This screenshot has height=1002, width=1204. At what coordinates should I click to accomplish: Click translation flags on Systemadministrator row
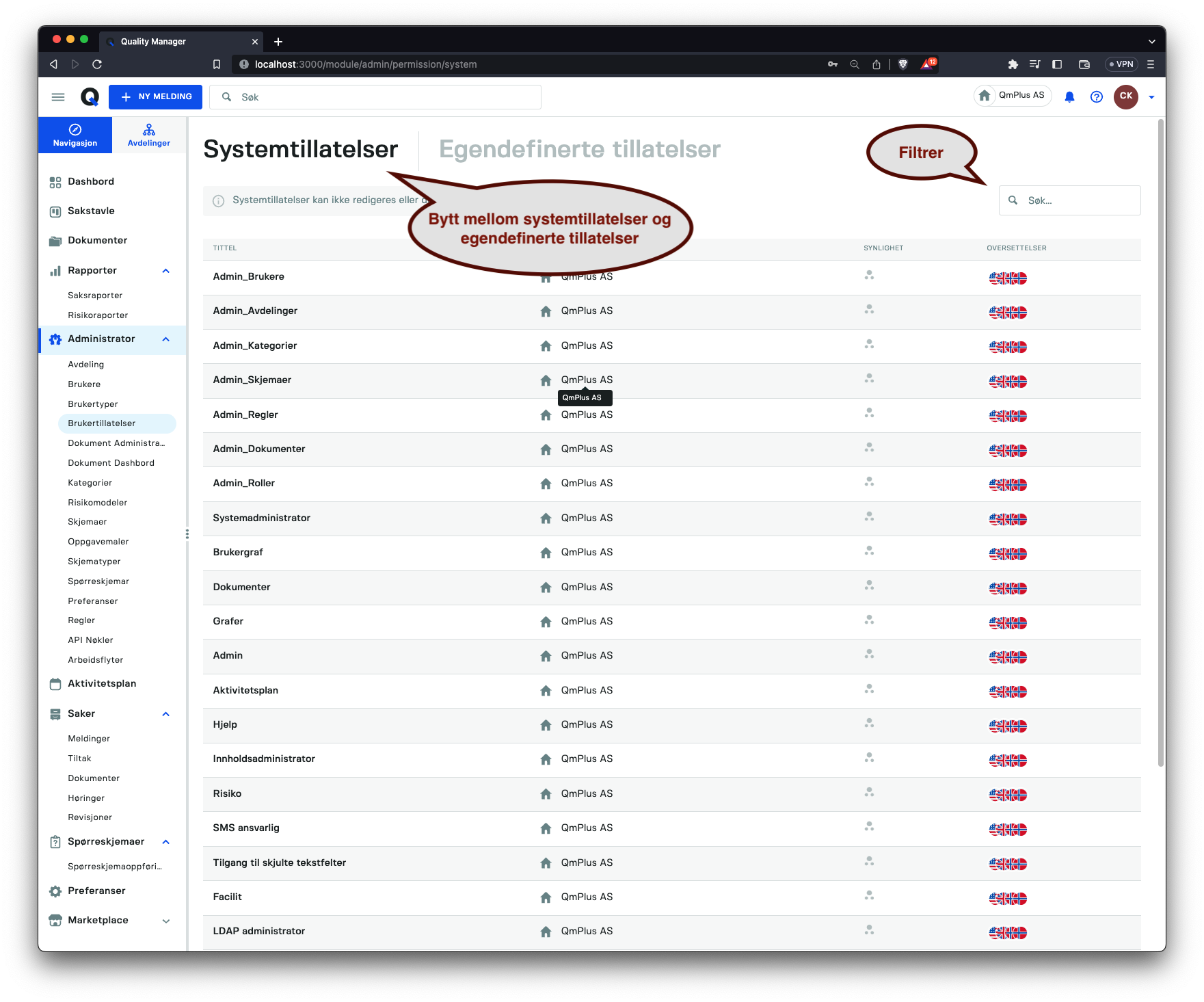(1008, 520)
